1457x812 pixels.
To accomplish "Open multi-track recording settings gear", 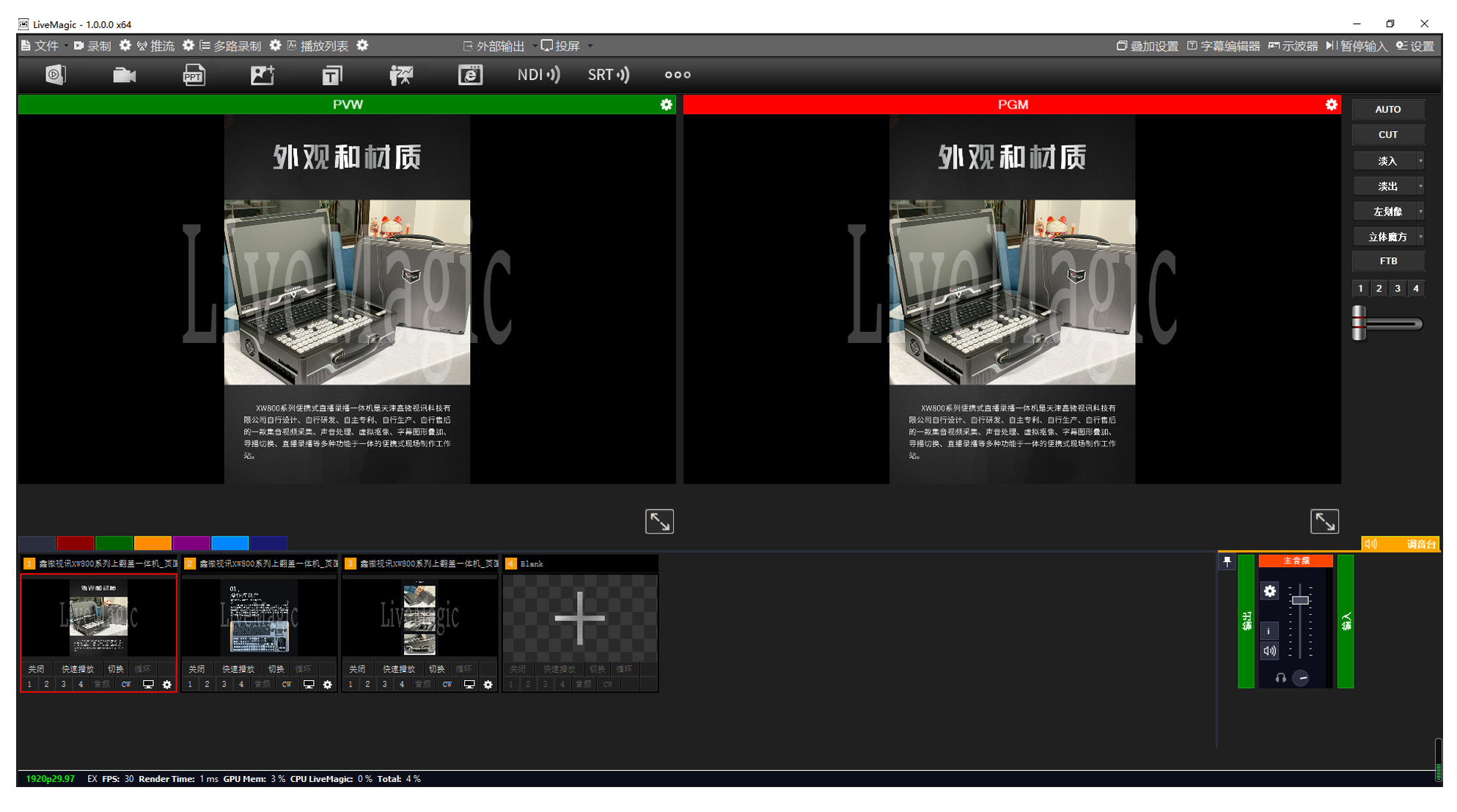I will pyautogui.click(x=275, y=45).
